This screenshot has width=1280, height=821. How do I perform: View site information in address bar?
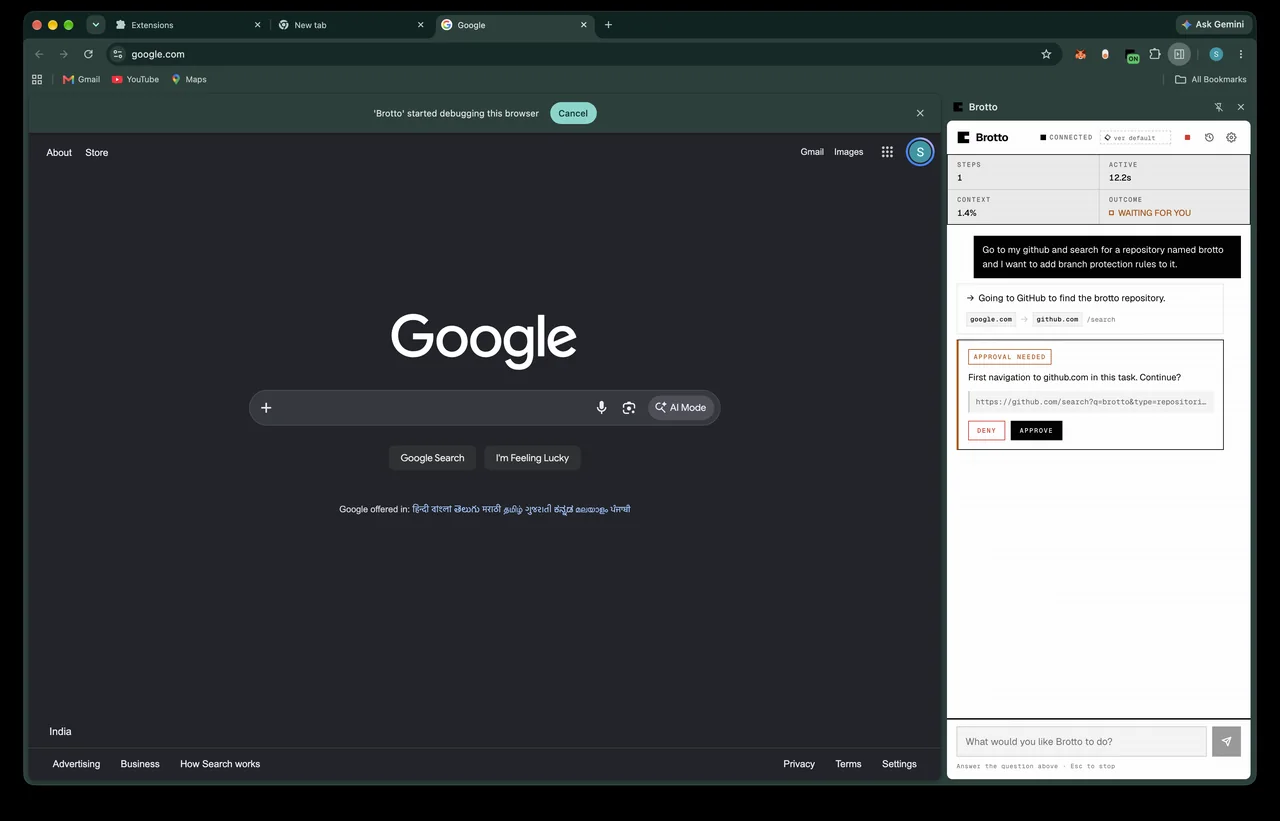pos(118,54)
